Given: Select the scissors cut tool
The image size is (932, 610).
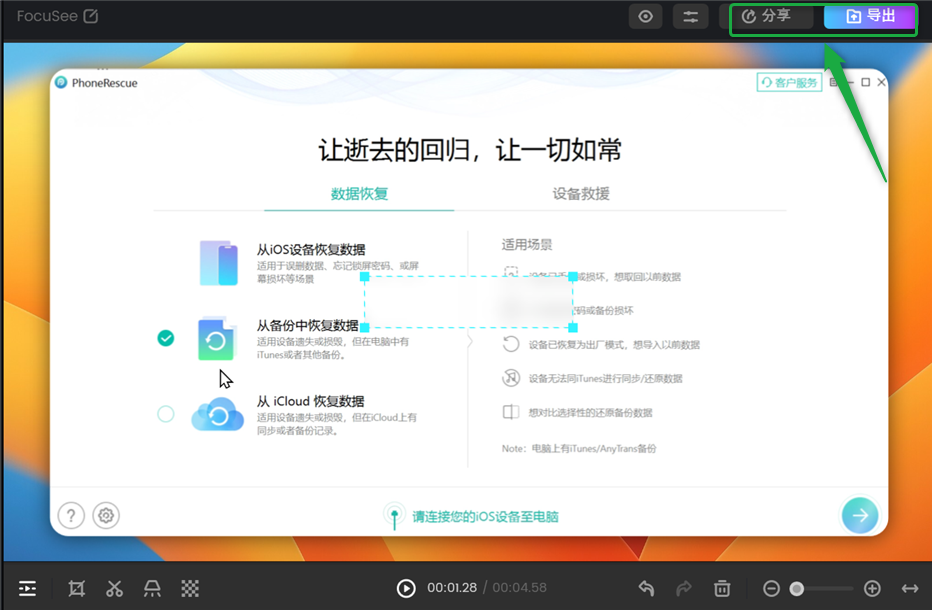Looking at the screenshot, I should point(114,589).
